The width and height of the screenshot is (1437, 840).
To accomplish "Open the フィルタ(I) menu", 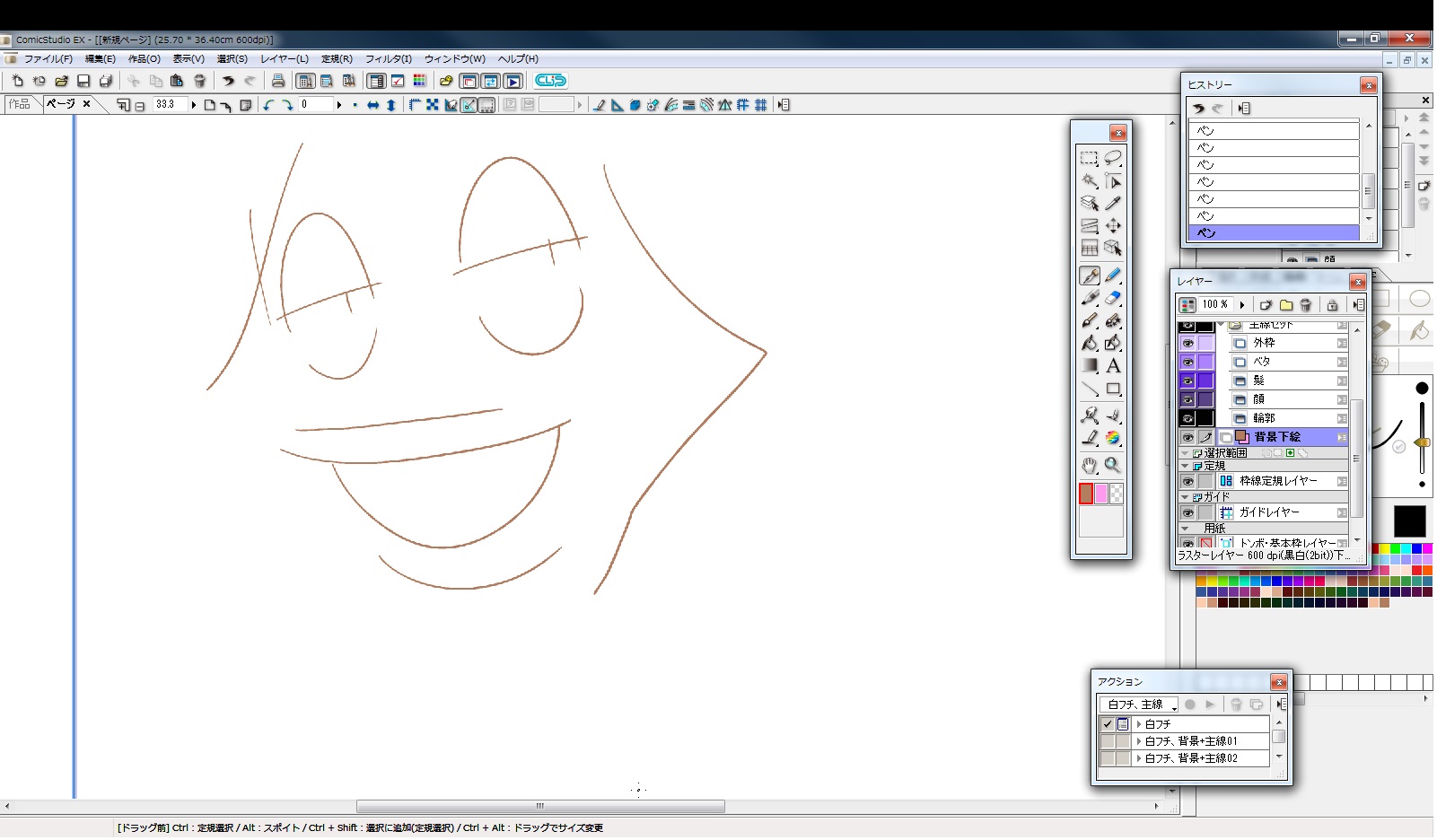I will tap(388, 59).
